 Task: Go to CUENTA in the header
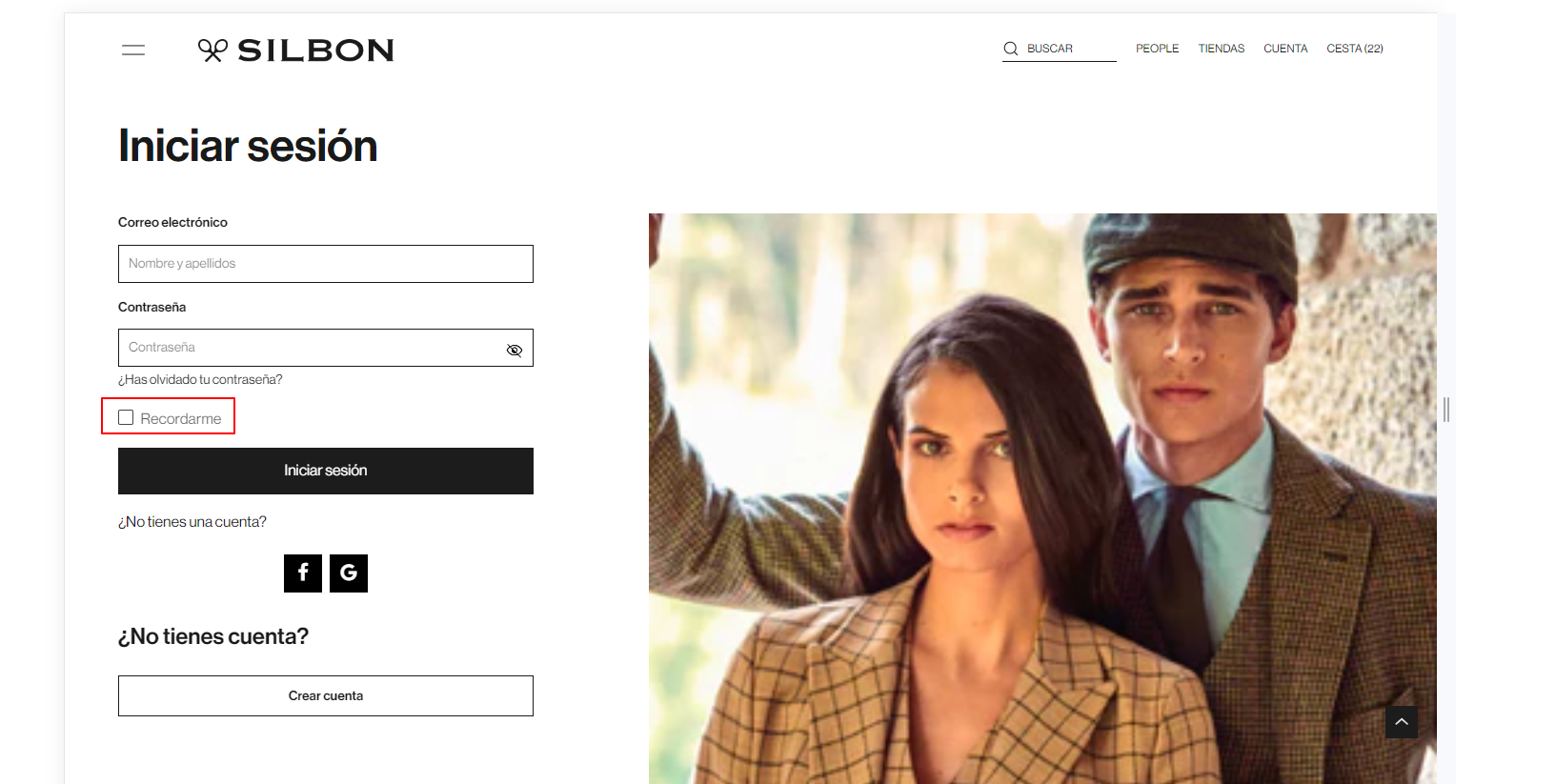tap(1285, 49)
